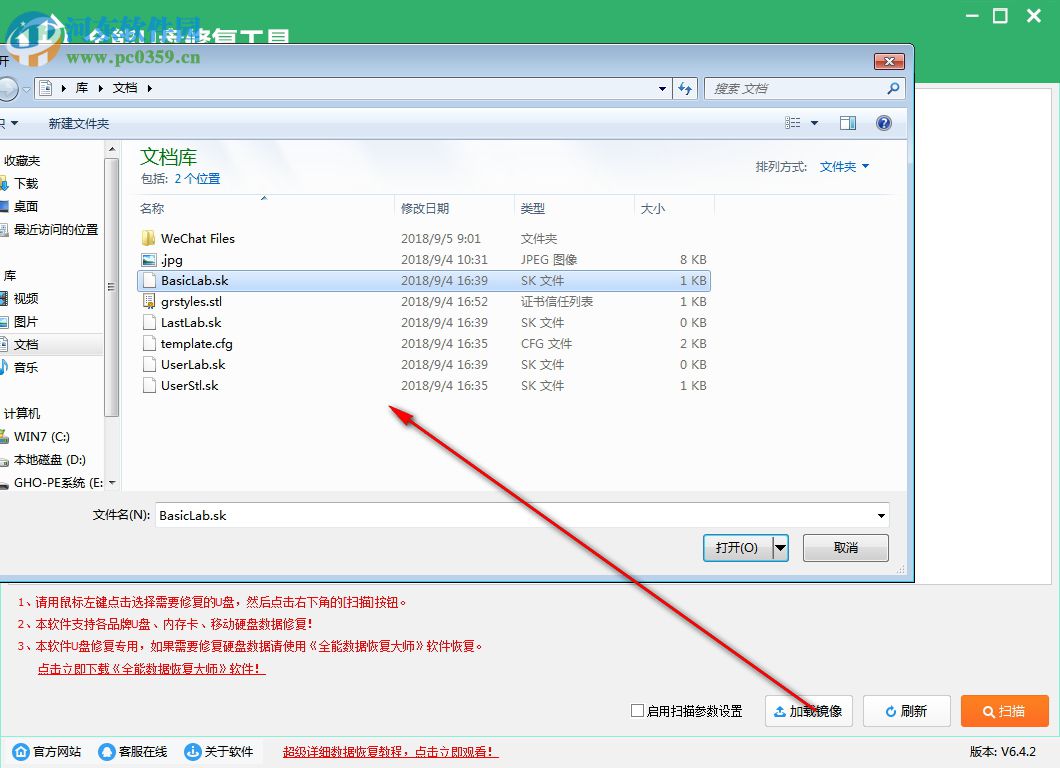Screen dimensions: 1060x768
Task: Click the search magnifier in the search box
Action: click(893, 88)
